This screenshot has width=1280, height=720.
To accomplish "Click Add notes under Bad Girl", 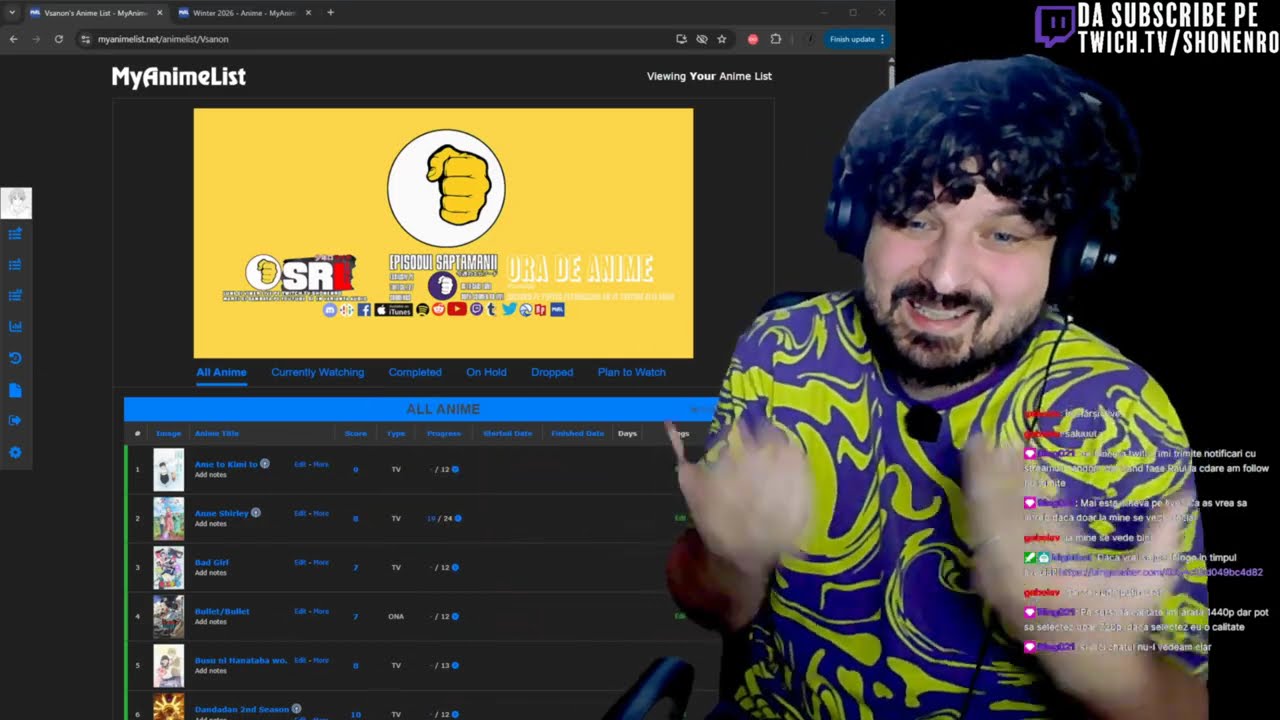I will coord(211,573).
